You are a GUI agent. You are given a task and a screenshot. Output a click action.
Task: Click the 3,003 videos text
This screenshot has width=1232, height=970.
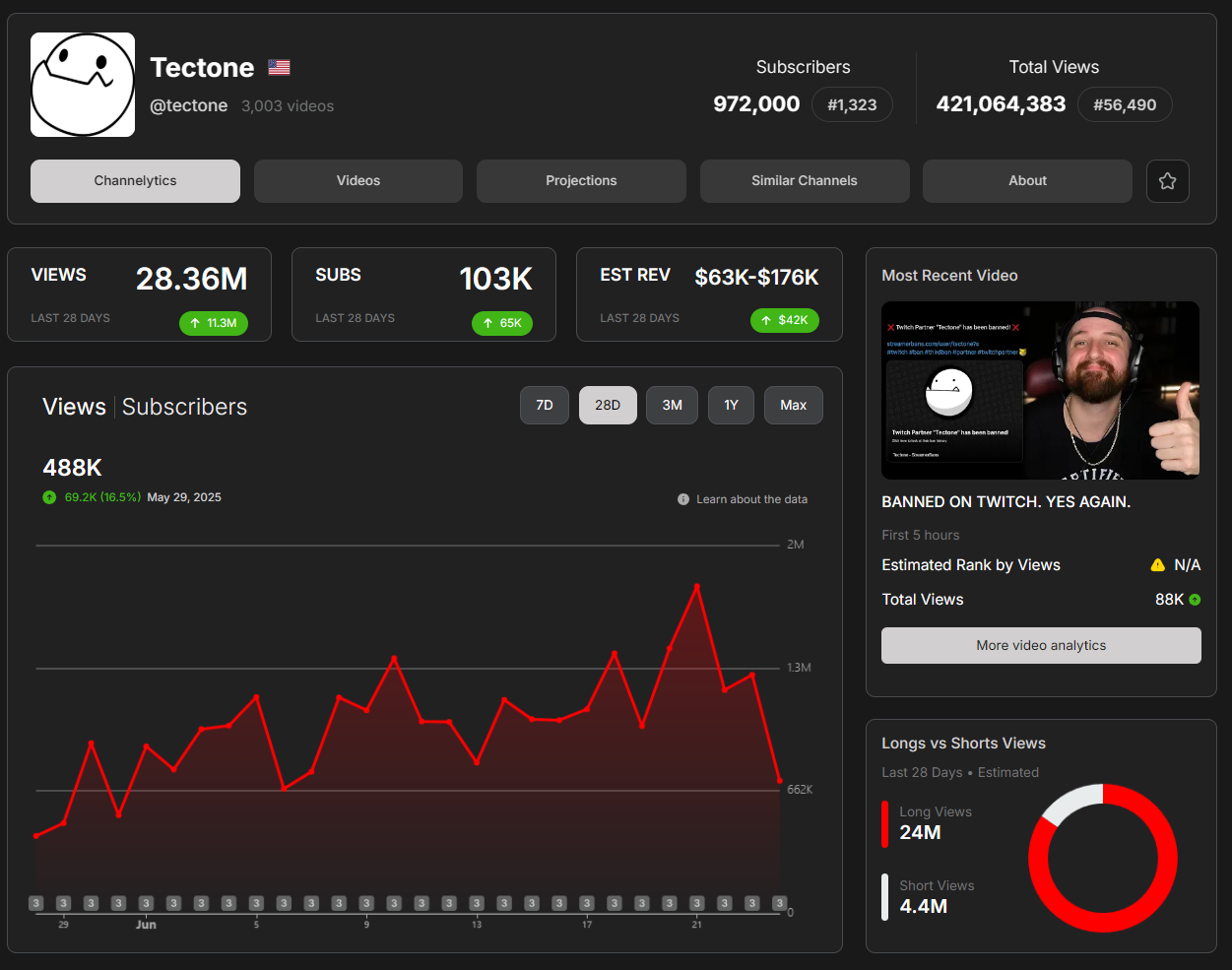tap(288, 106)
